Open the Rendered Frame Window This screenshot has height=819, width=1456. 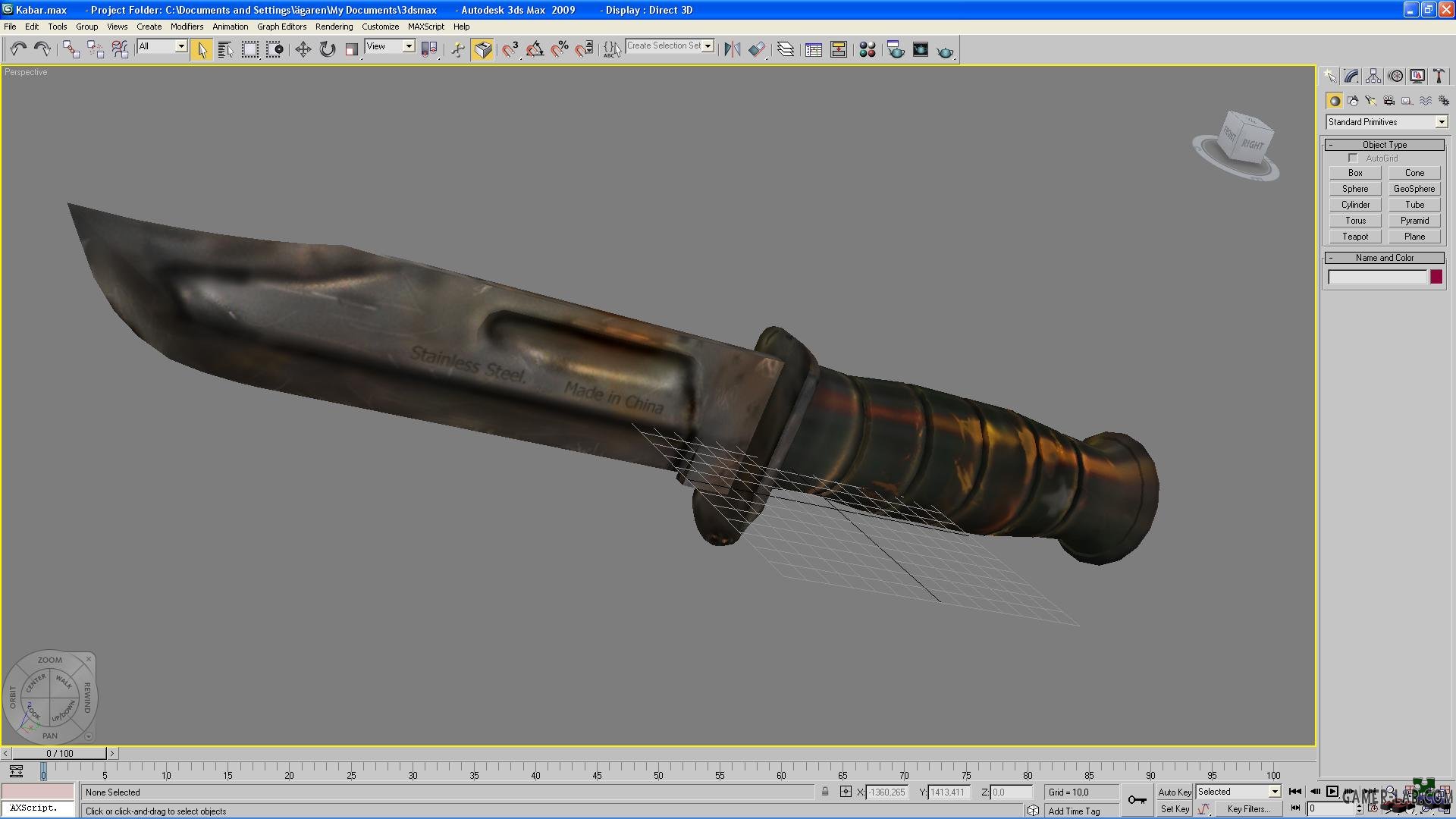(921, 49)
